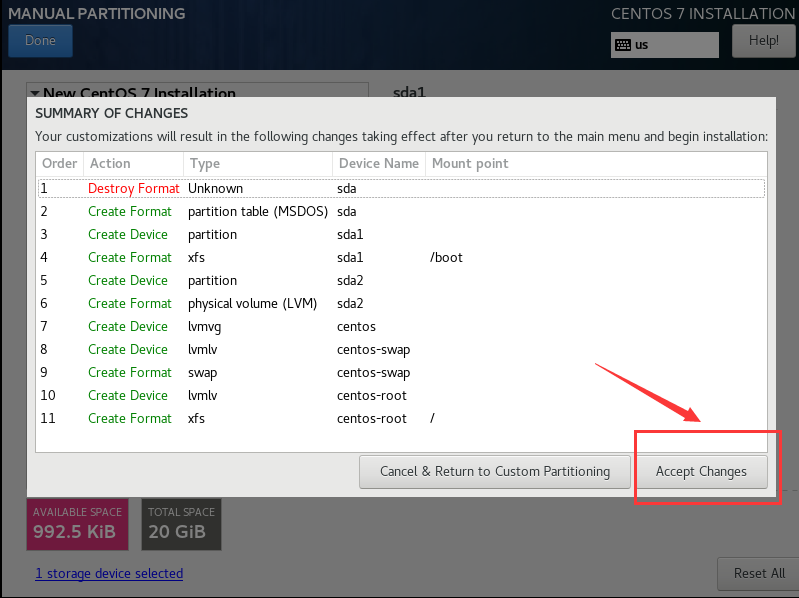
Task: Select the /boot mount point cell
Action: (446, 258)
